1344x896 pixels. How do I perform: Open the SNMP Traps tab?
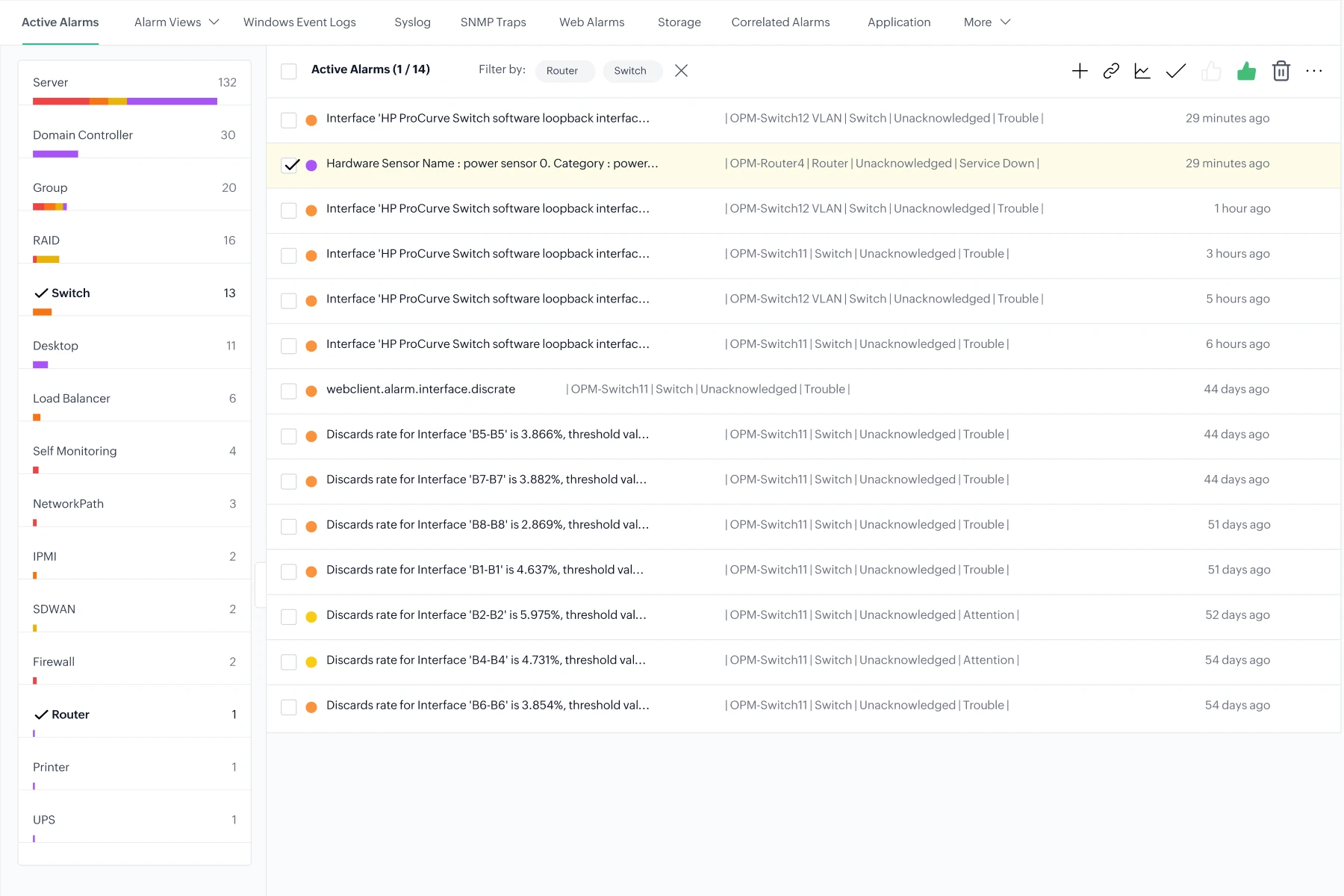[493, 22]
